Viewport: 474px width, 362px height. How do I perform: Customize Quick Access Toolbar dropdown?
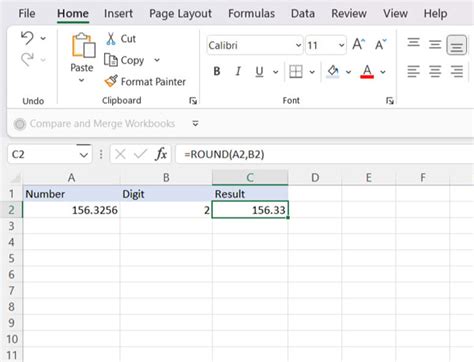(x=195, y=124)
